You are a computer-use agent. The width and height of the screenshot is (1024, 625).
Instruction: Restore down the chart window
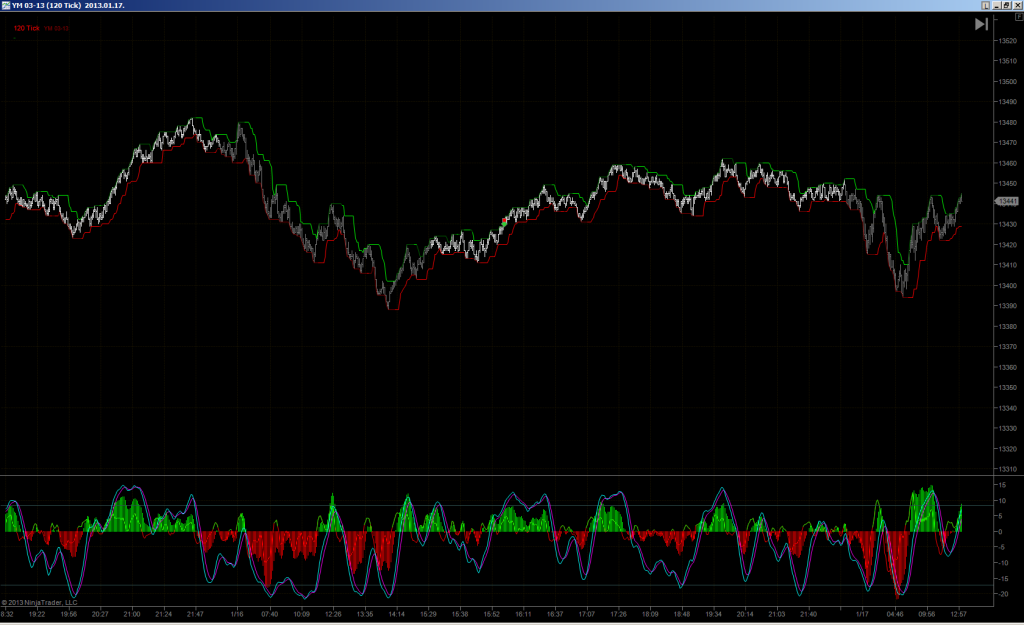pos(1006,5)
